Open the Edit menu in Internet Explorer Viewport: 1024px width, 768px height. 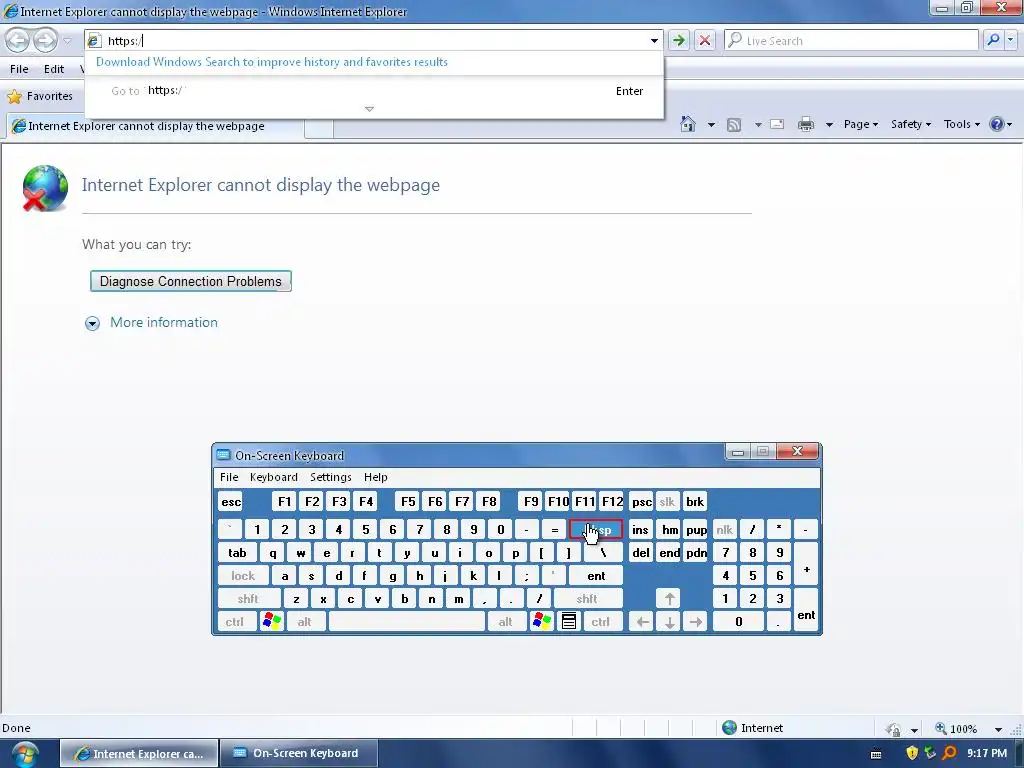coord(54,69)
